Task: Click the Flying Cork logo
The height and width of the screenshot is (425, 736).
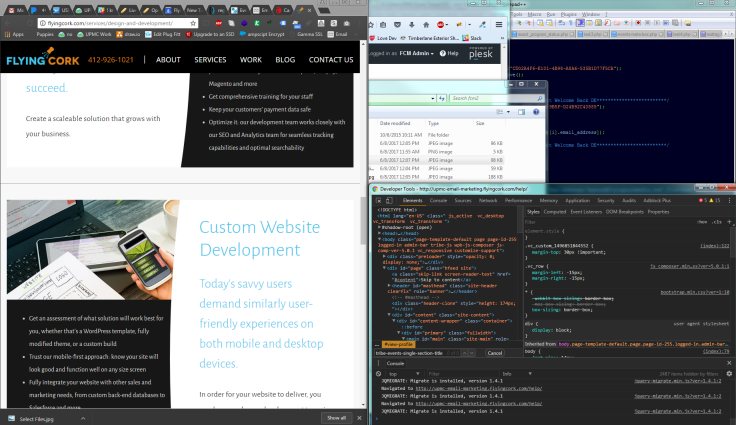Action: coord(43,58)
